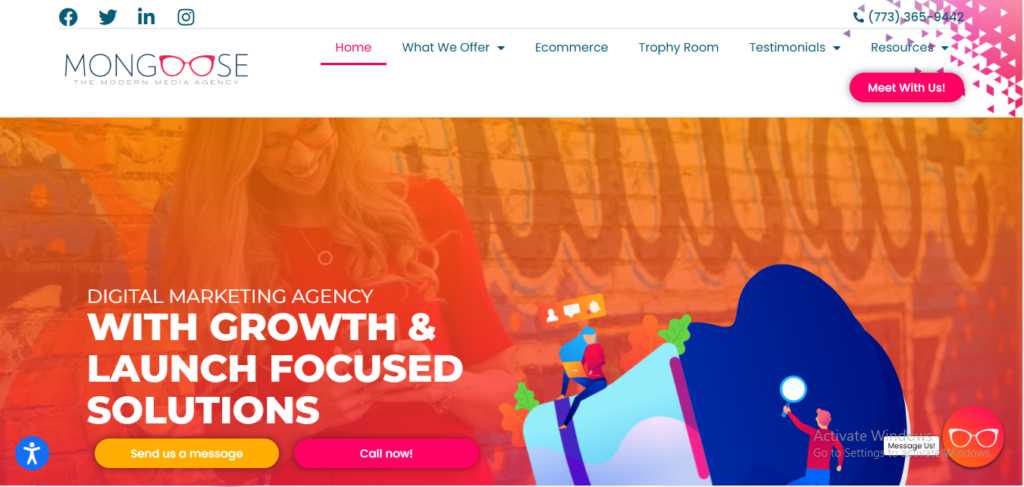Click the Meet With Us! button
This screenshot has width=1024, height=487.
pyautogui.click(x=906, y=87)
